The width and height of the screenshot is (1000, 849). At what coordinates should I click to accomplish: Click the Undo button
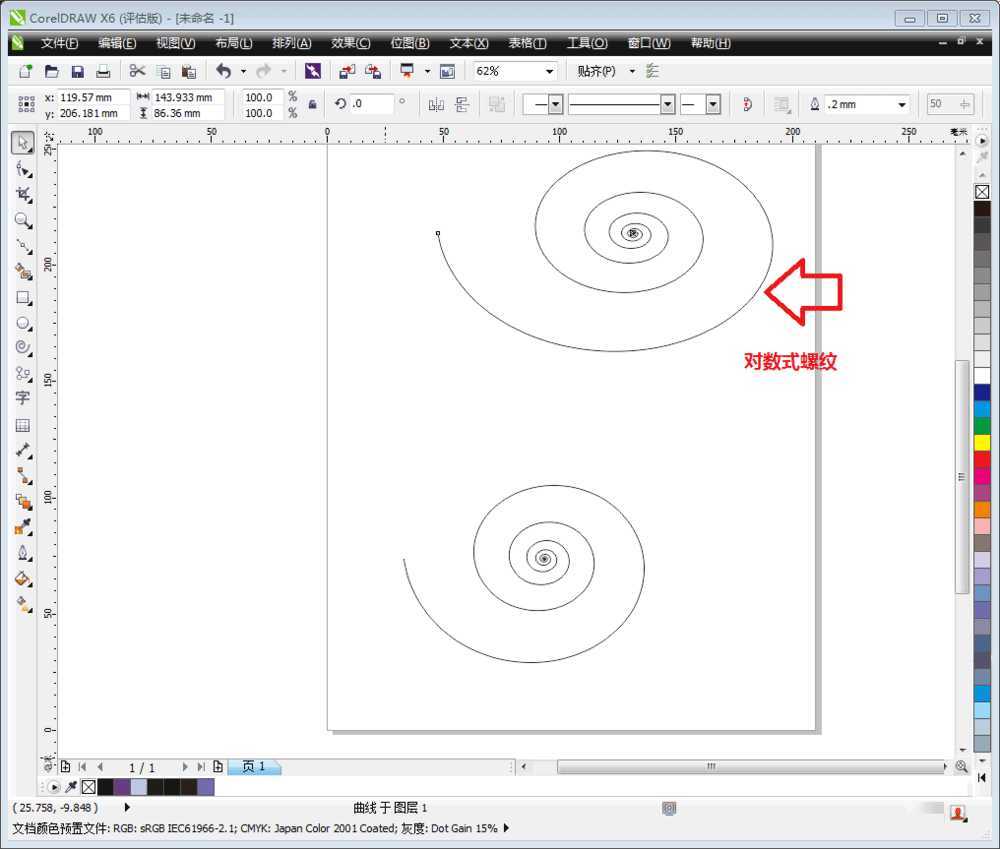click(x=224, y=70)
